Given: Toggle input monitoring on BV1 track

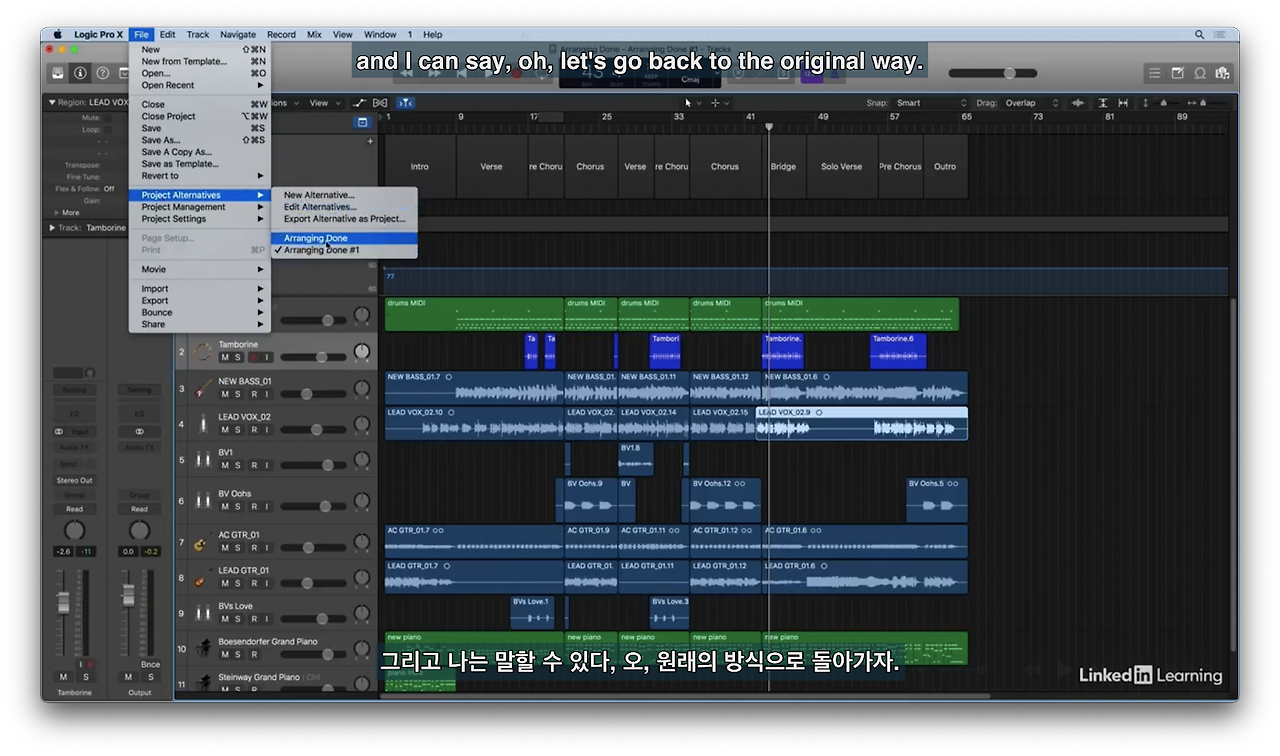Looking at the screenshot, I should coord(267,465).
